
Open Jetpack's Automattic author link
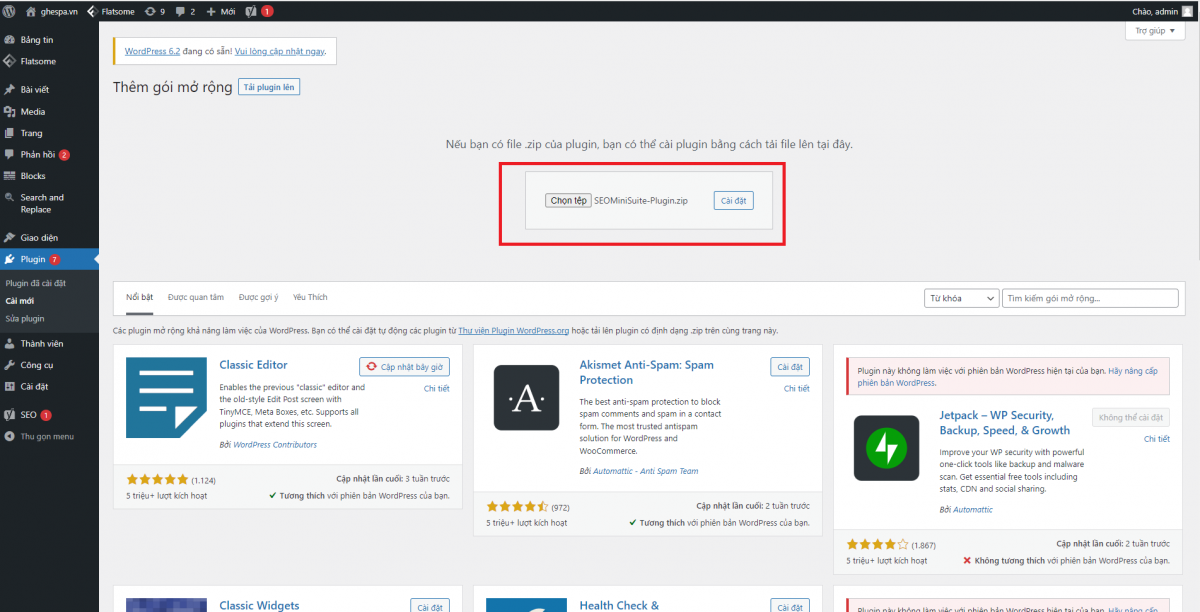(x=973, y=509)
